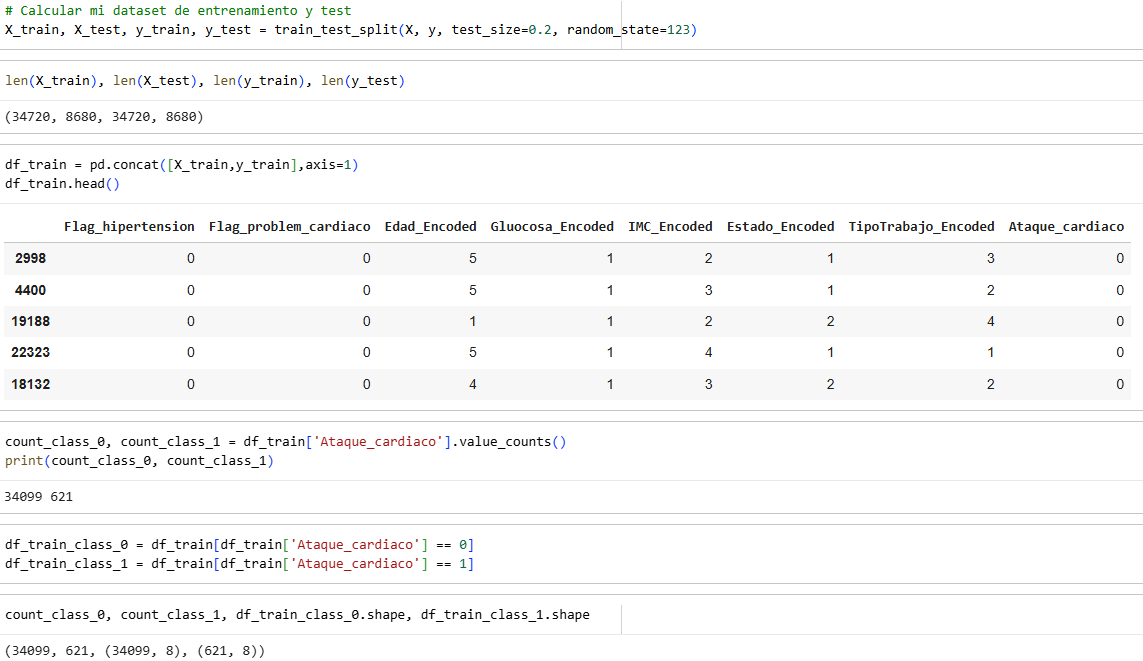This screenshot has width=1143, height=661.
Task: Select the len(X_train) code cell
Action: coord(205,81)
